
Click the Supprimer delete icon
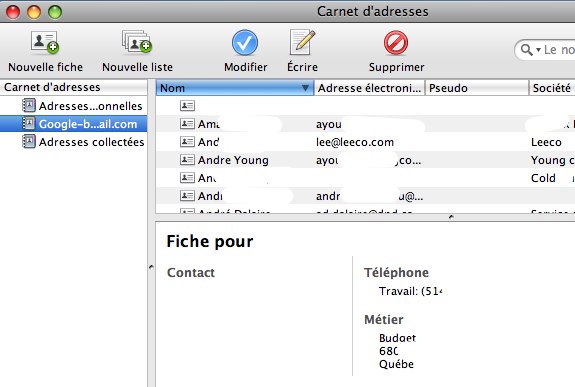[396, 43]
